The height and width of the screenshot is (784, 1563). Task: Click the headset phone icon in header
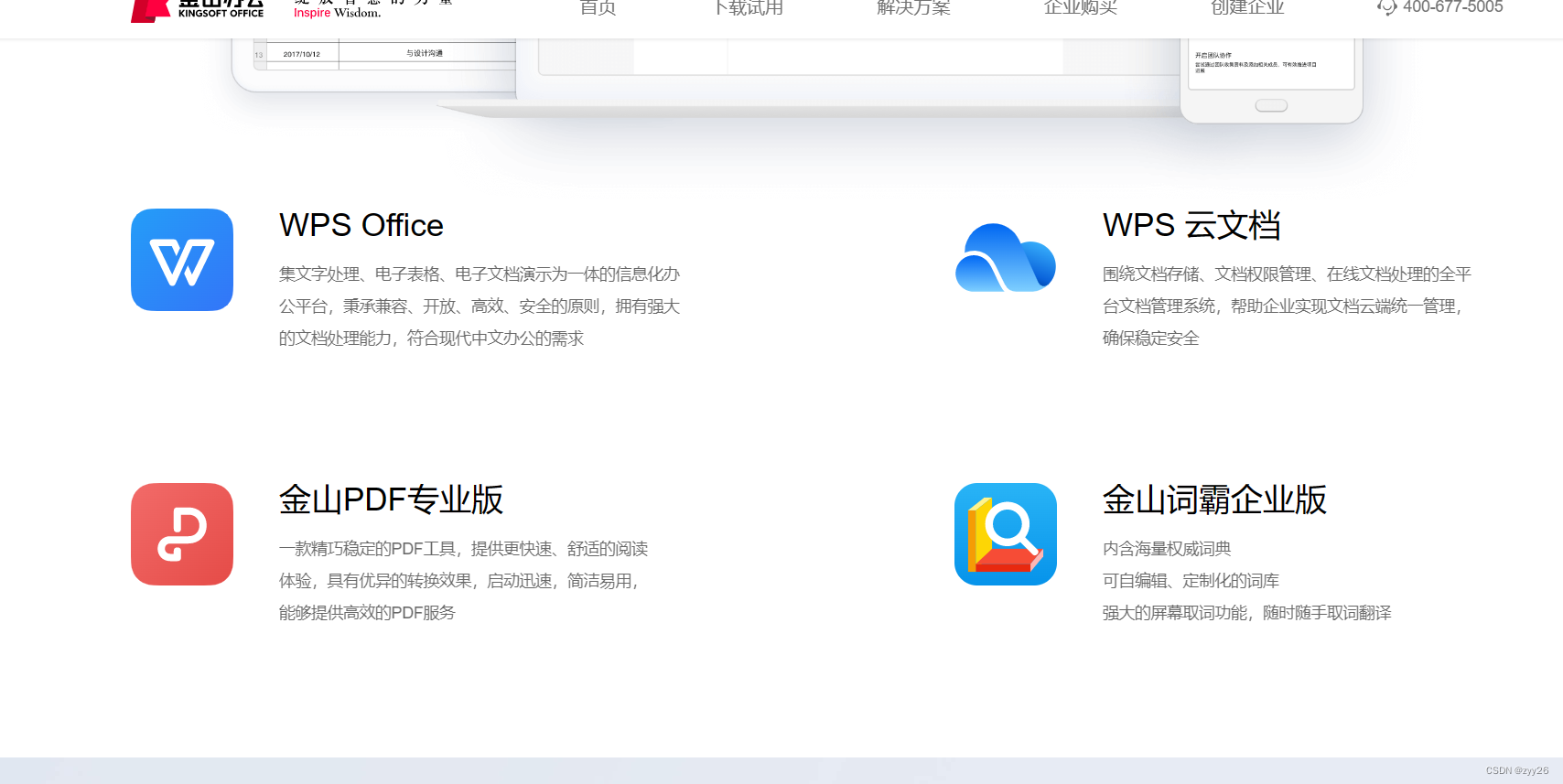(x=1386, y=7)
